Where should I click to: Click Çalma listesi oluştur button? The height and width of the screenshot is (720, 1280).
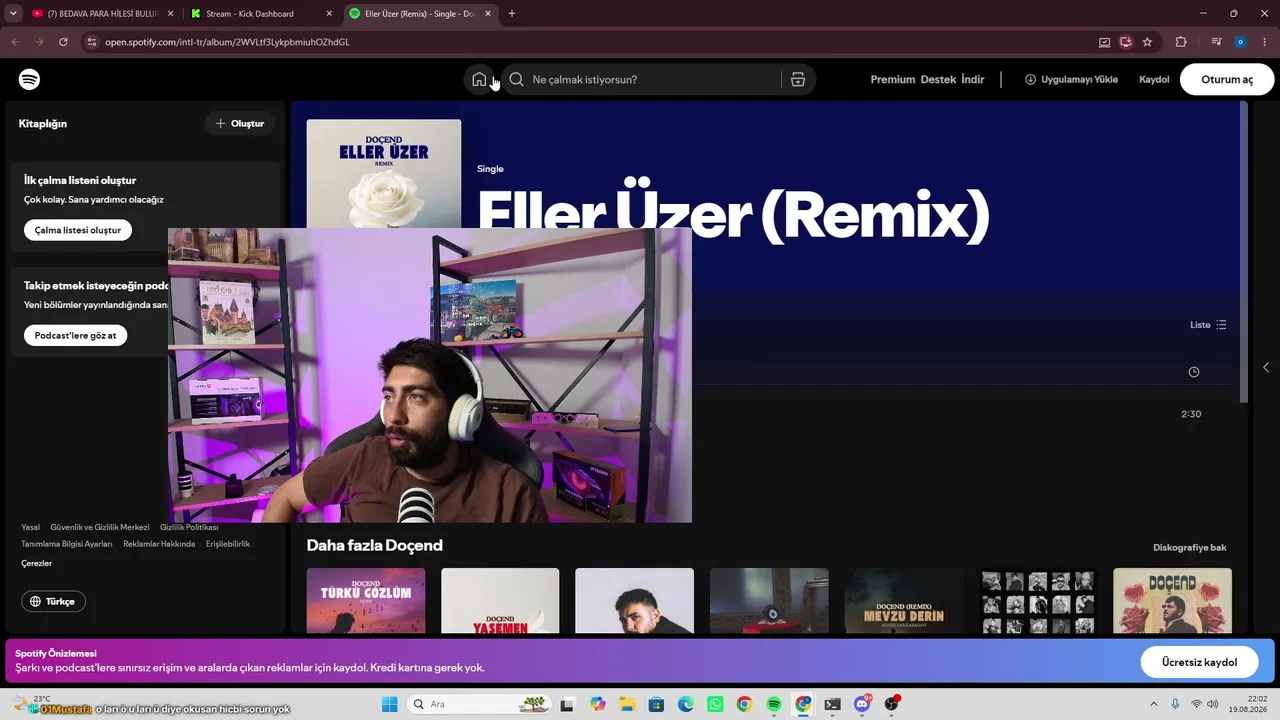coord(78,230)
